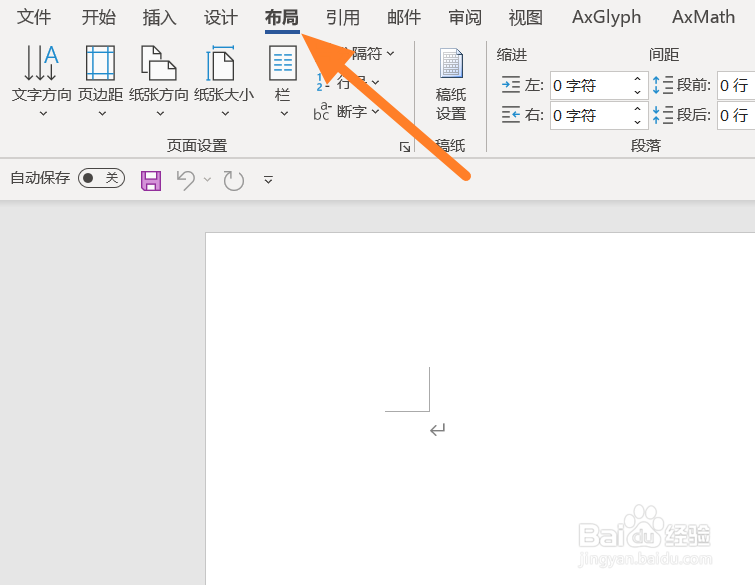755x585 pixels.
Task: Click the spacing before icon beside 段前
Action: click(663, 85)
